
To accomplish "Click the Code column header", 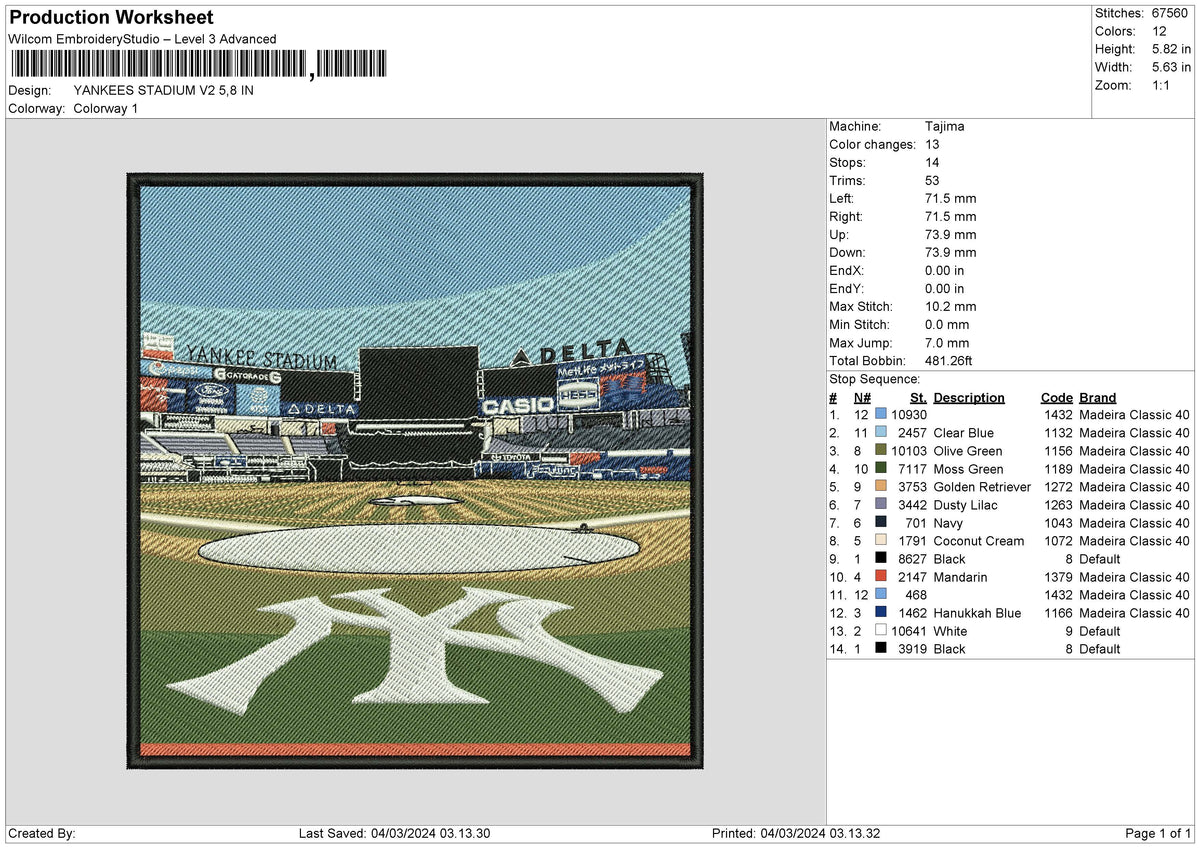I will pos(1057,397).
